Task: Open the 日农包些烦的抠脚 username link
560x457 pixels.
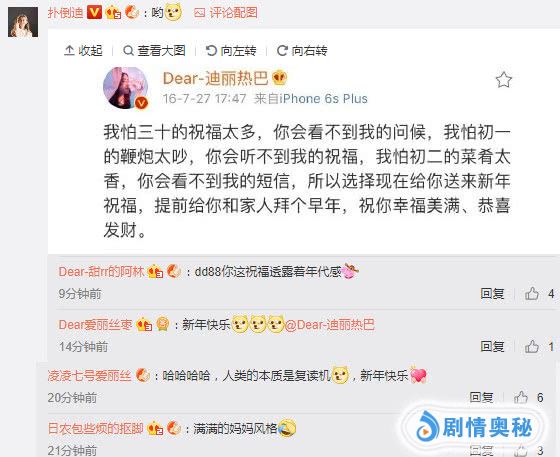Action: pyautogui.click(x=95, y=428)
